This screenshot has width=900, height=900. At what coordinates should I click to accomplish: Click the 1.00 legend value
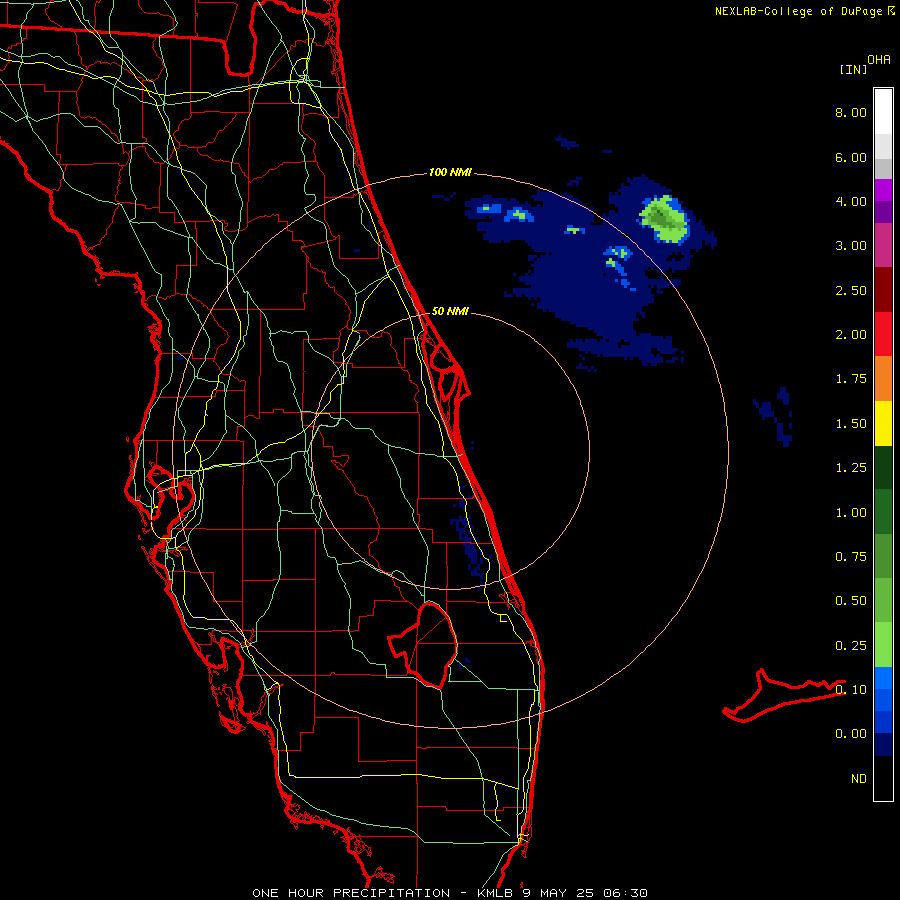click(x=851, y=513)
